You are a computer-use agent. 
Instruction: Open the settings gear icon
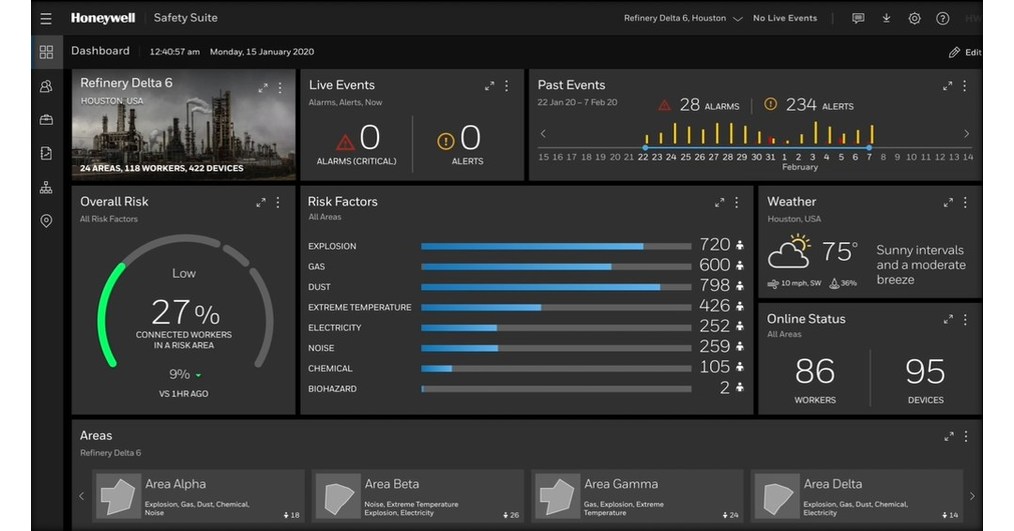[914, 18]
